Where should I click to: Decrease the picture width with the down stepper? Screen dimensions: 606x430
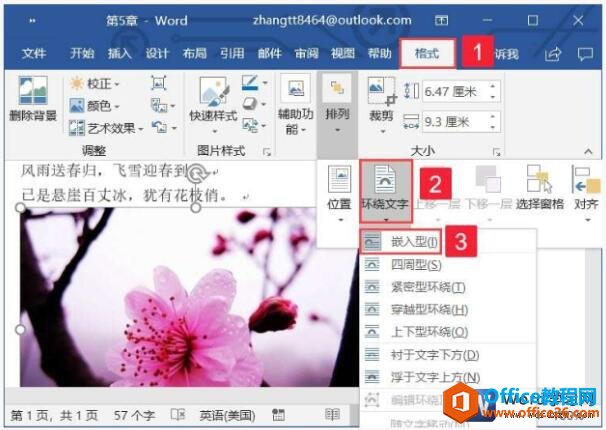pos(493,127)
